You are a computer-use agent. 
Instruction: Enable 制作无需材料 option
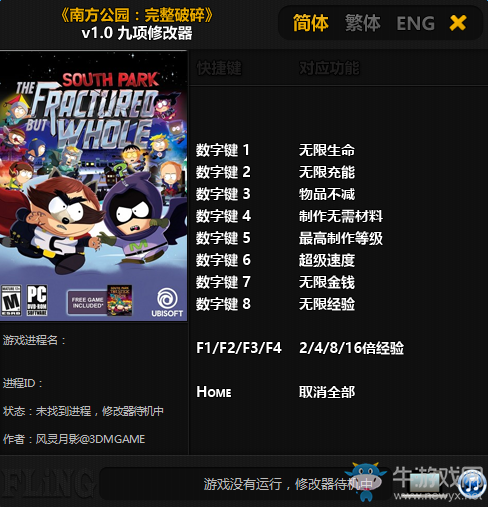pos(341,216)
